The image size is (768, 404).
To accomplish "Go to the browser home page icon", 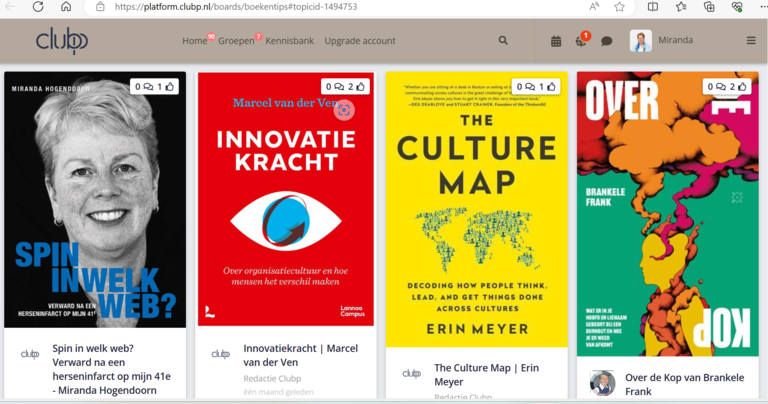I will pos(66,6).
